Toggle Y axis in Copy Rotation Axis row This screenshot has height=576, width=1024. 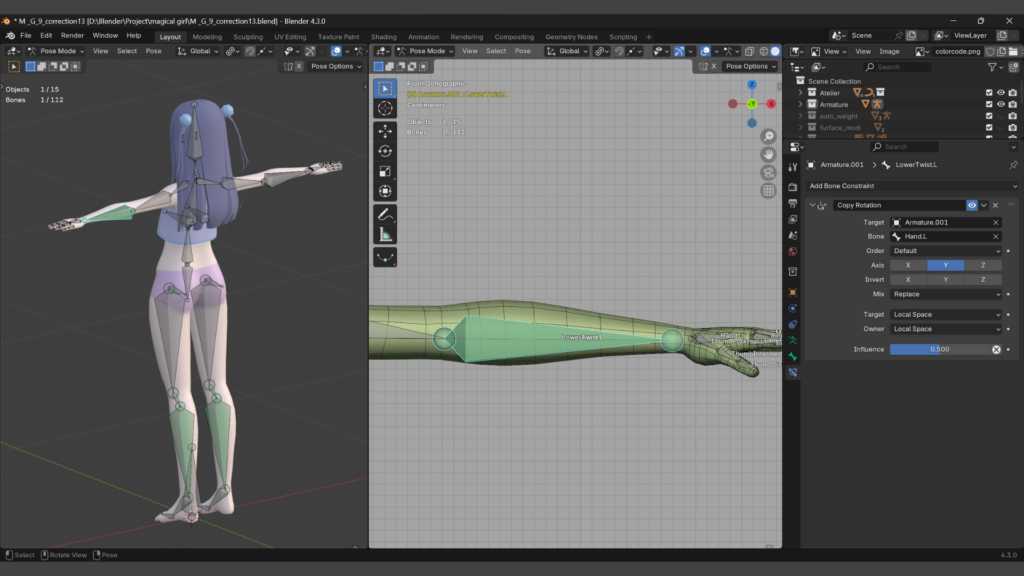coord(945,265)
